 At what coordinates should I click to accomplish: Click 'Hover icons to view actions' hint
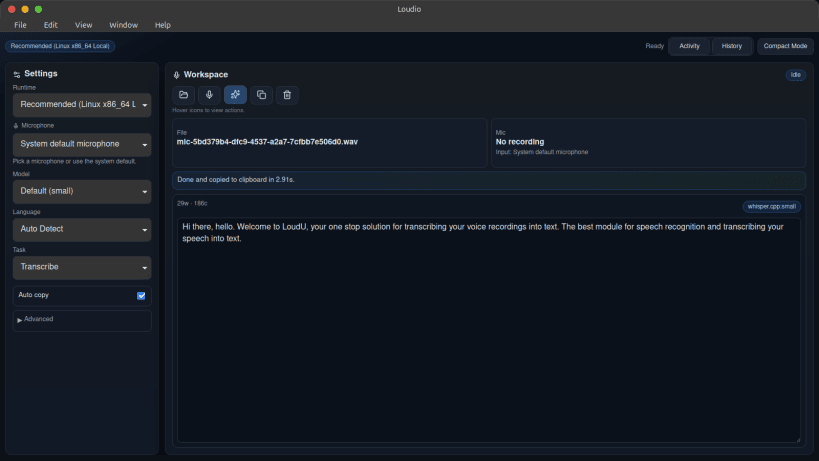[208, 110]
